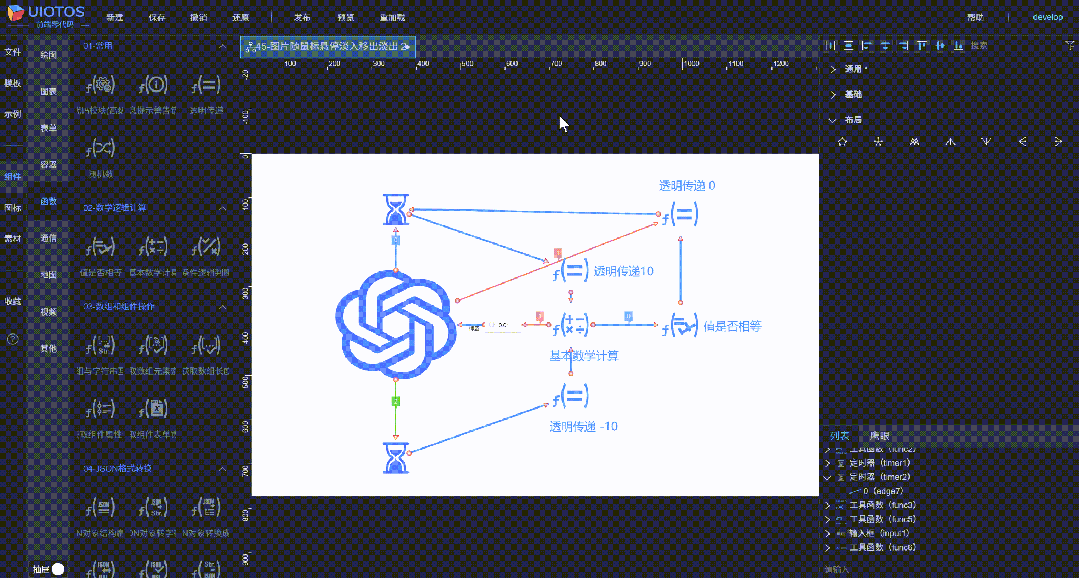Expand the func3 tree node
The image size is (1079, 578).
828,506
